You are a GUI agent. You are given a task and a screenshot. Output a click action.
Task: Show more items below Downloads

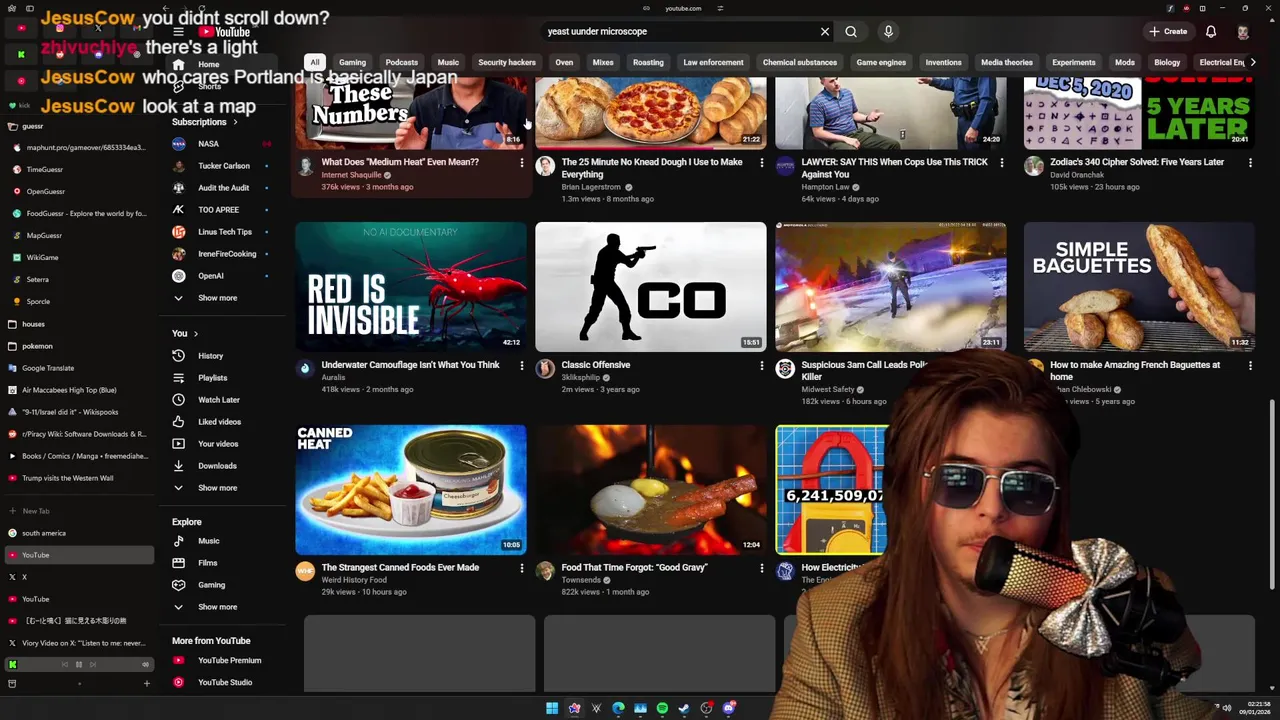coord(217,488)
